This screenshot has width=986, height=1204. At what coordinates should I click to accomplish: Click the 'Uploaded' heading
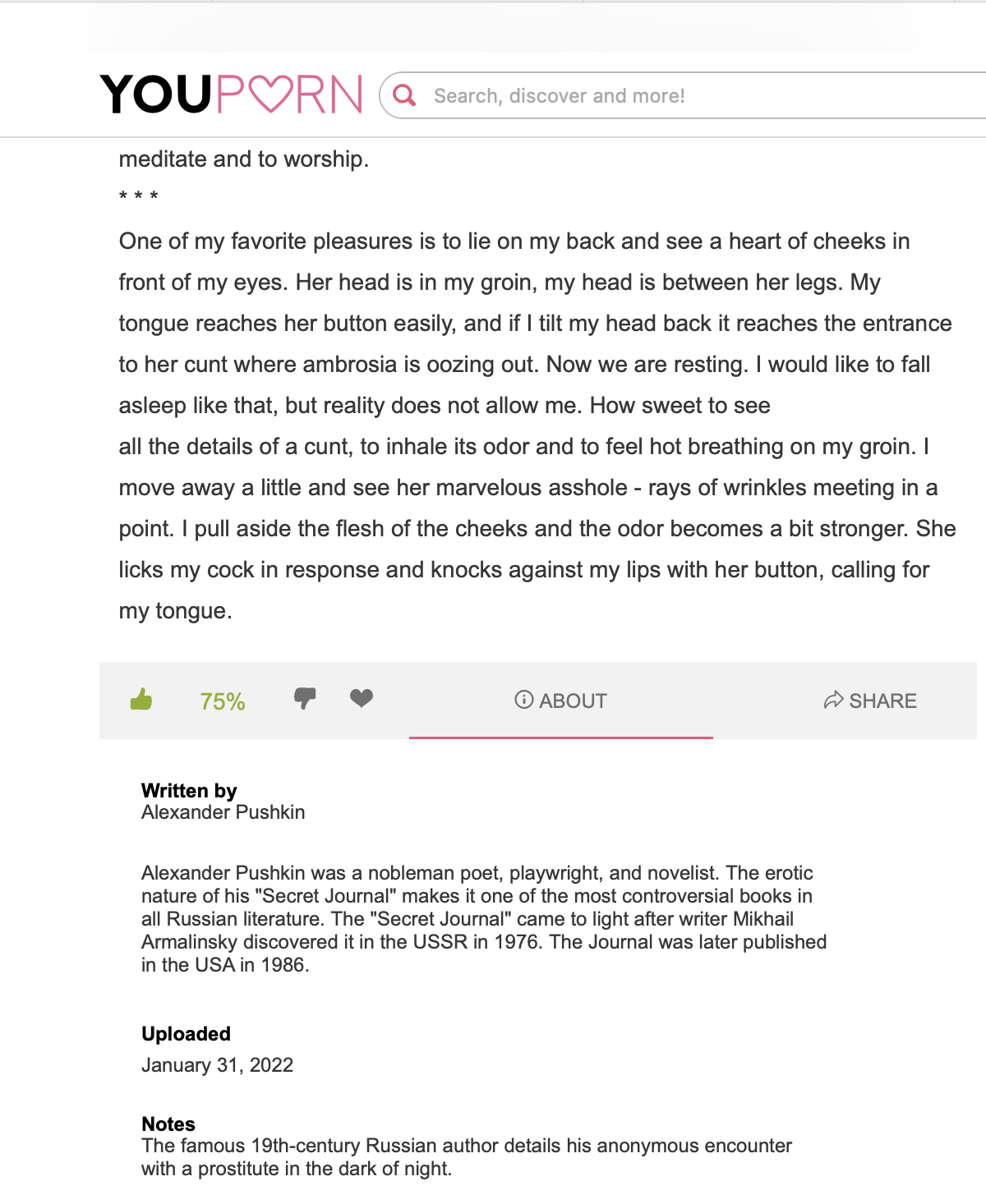point(186,1034)
